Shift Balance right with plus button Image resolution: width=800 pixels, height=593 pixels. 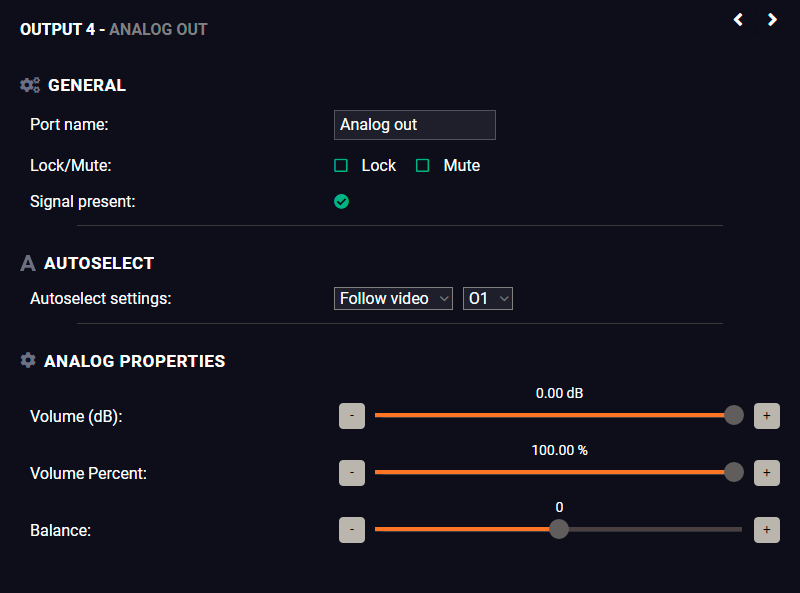point(766,530)
